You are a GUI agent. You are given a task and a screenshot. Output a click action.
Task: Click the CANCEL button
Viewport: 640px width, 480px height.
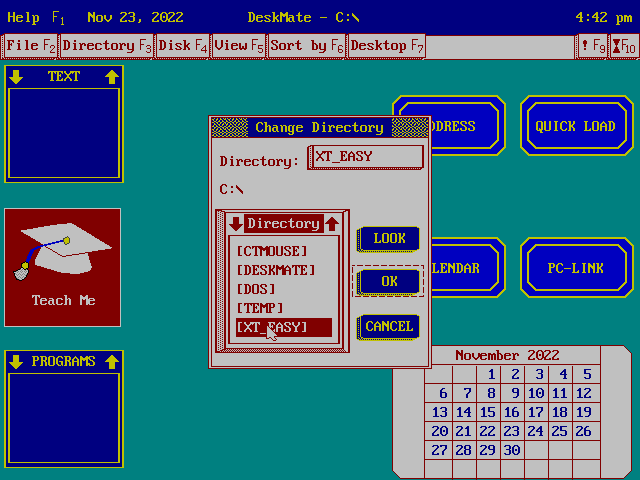click(x=389, y=327)
